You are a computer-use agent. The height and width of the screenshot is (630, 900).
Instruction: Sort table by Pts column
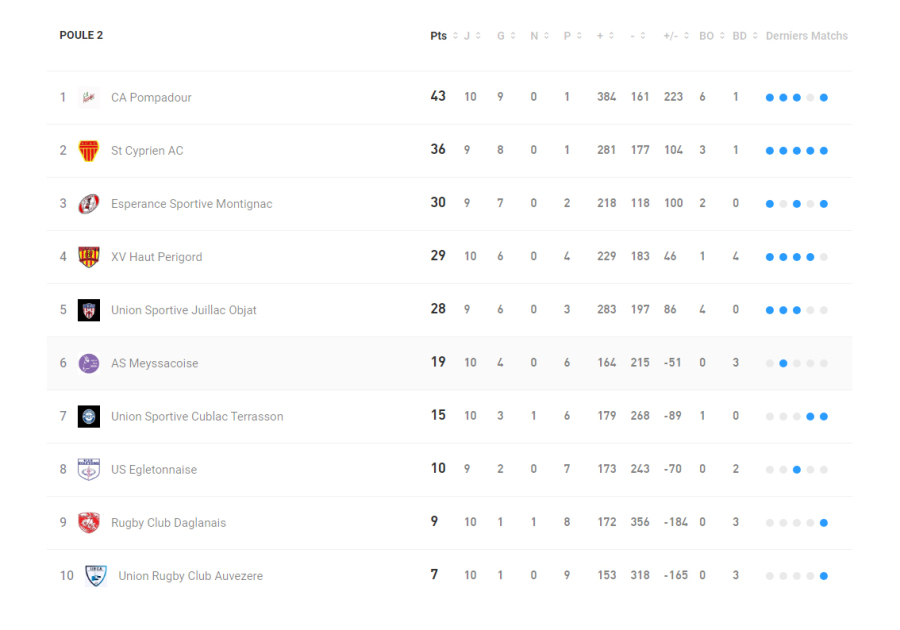pyautogui.click(x=440, y=36)
